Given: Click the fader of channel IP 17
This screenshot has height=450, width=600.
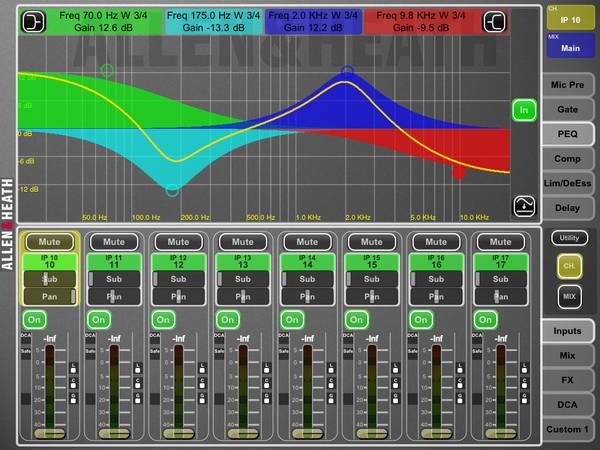Looking at the screenshot, I should click(x=497, y=433).
